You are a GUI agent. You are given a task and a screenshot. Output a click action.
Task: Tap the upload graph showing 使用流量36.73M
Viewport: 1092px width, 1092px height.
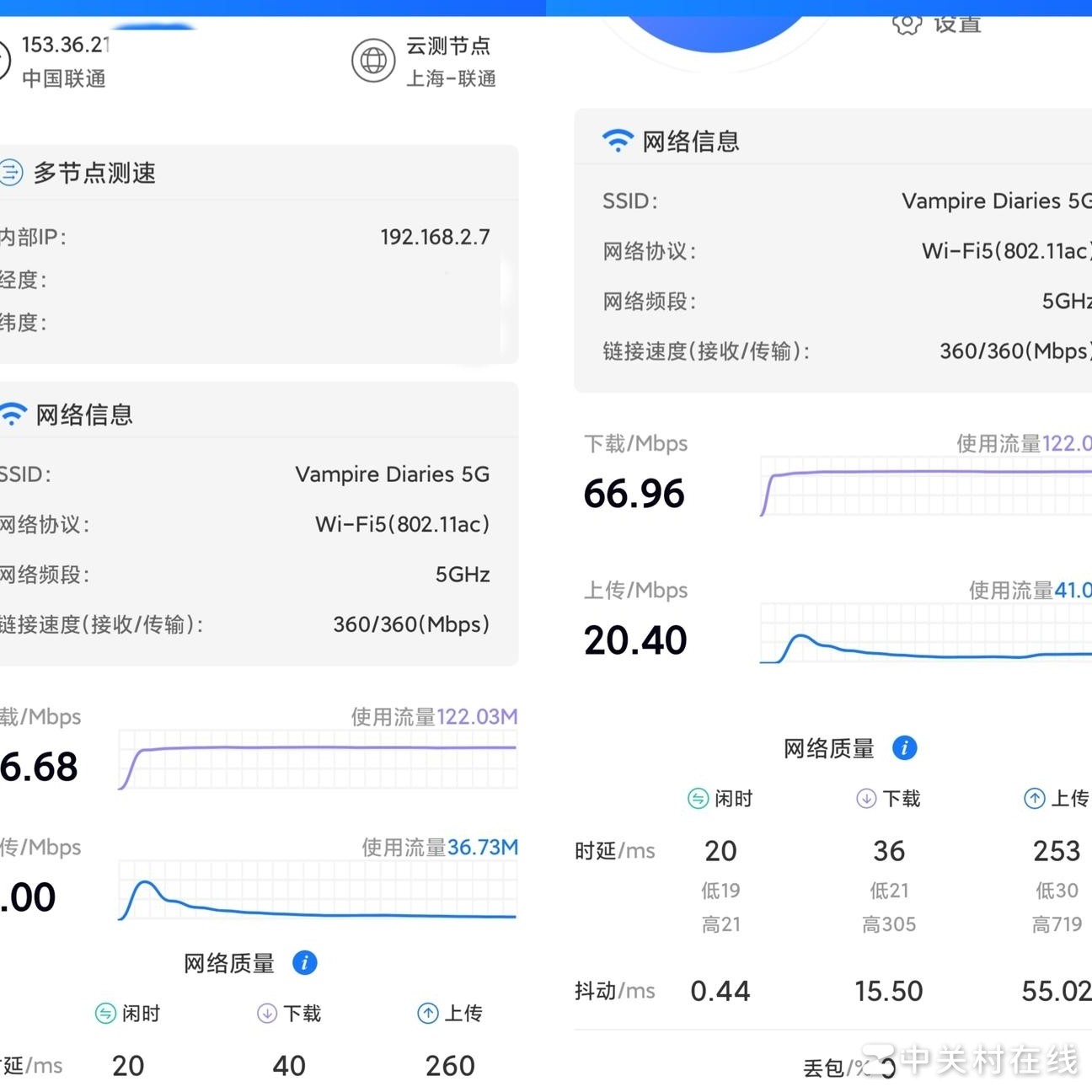(318, 891)
